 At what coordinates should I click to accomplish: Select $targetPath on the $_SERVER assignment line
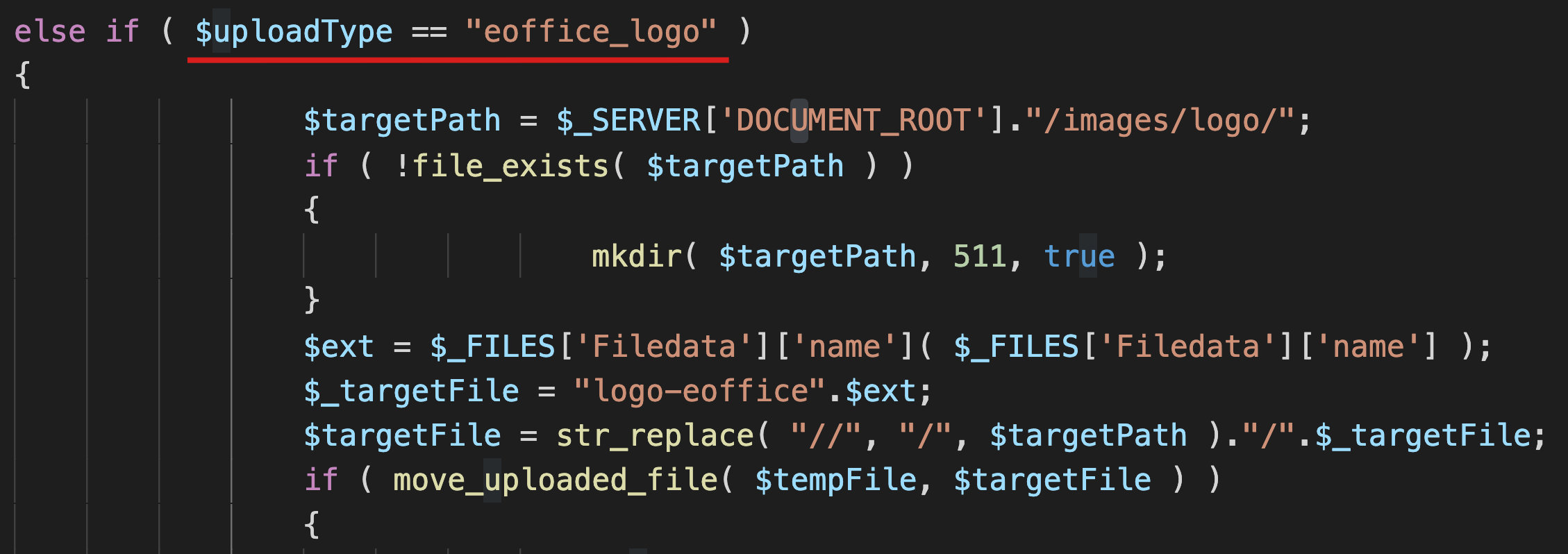pyautogui.click(x=402, y=120)
